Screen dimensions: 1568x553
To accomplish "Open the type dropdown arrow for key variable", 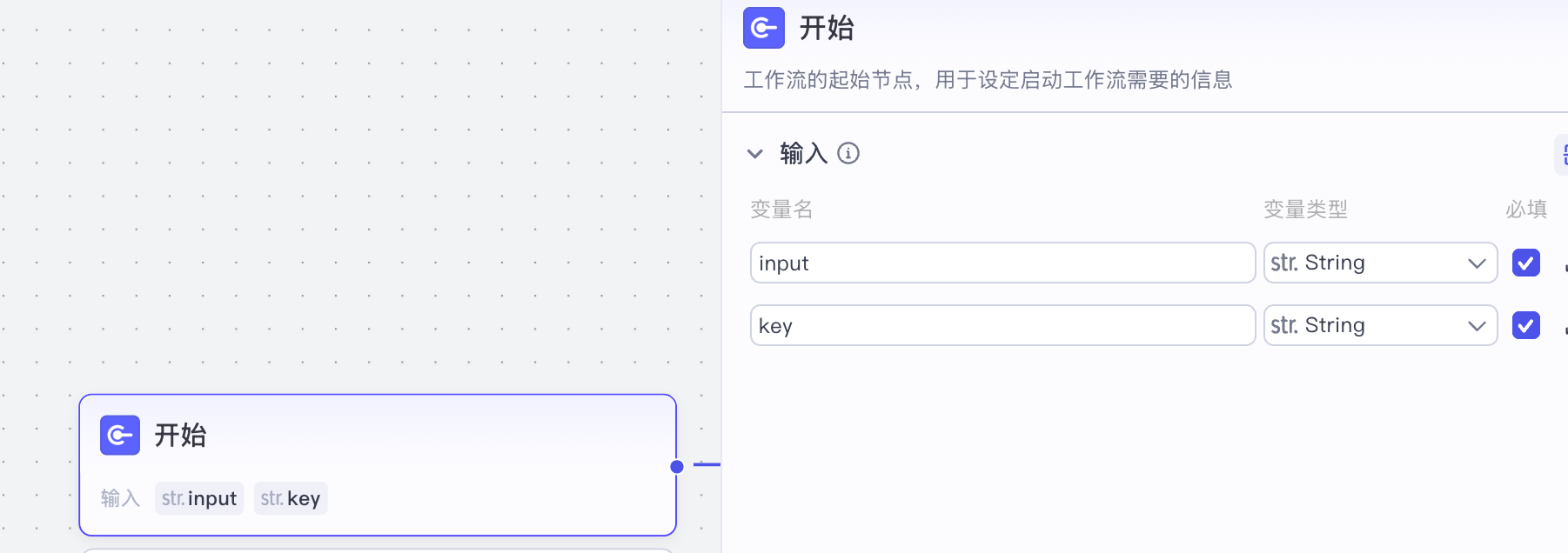I will 1477,325.
